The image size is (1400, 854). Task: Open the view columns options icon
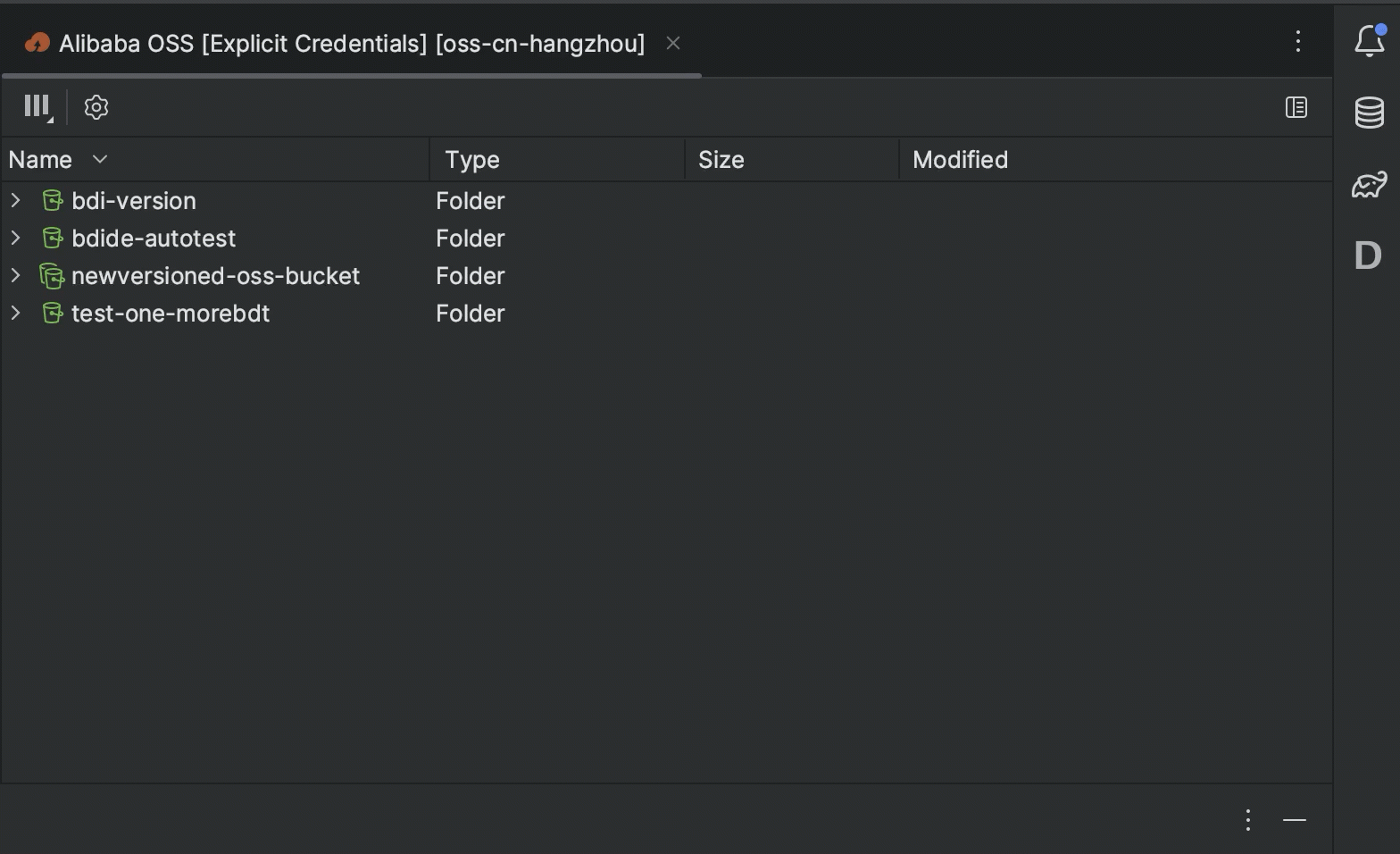[37, 107]
